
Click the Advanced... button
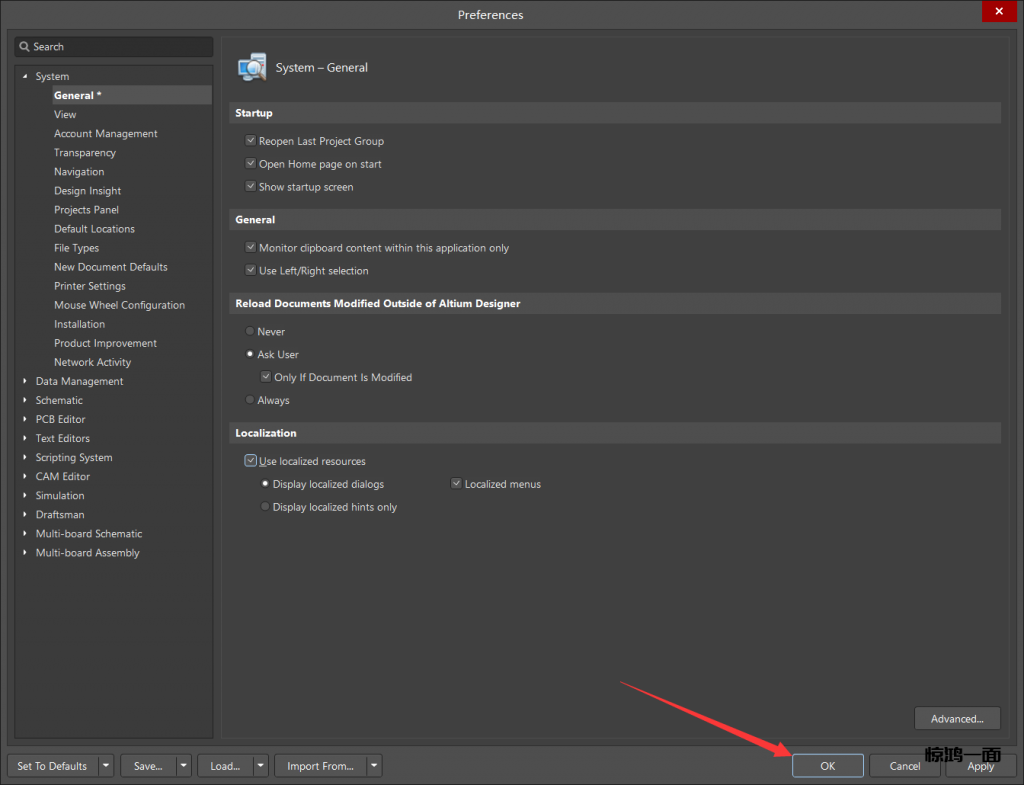coord(957,718)
